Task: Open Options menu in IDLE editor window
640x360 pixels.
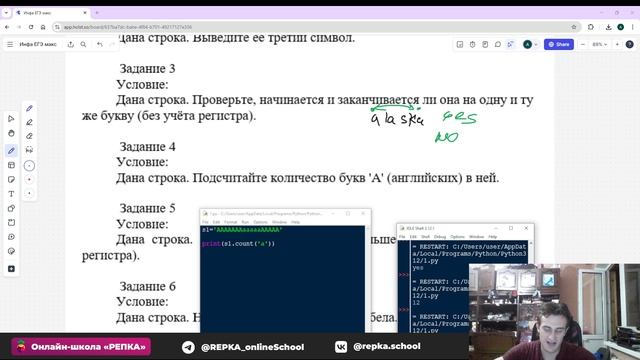Action: (260, 222)
